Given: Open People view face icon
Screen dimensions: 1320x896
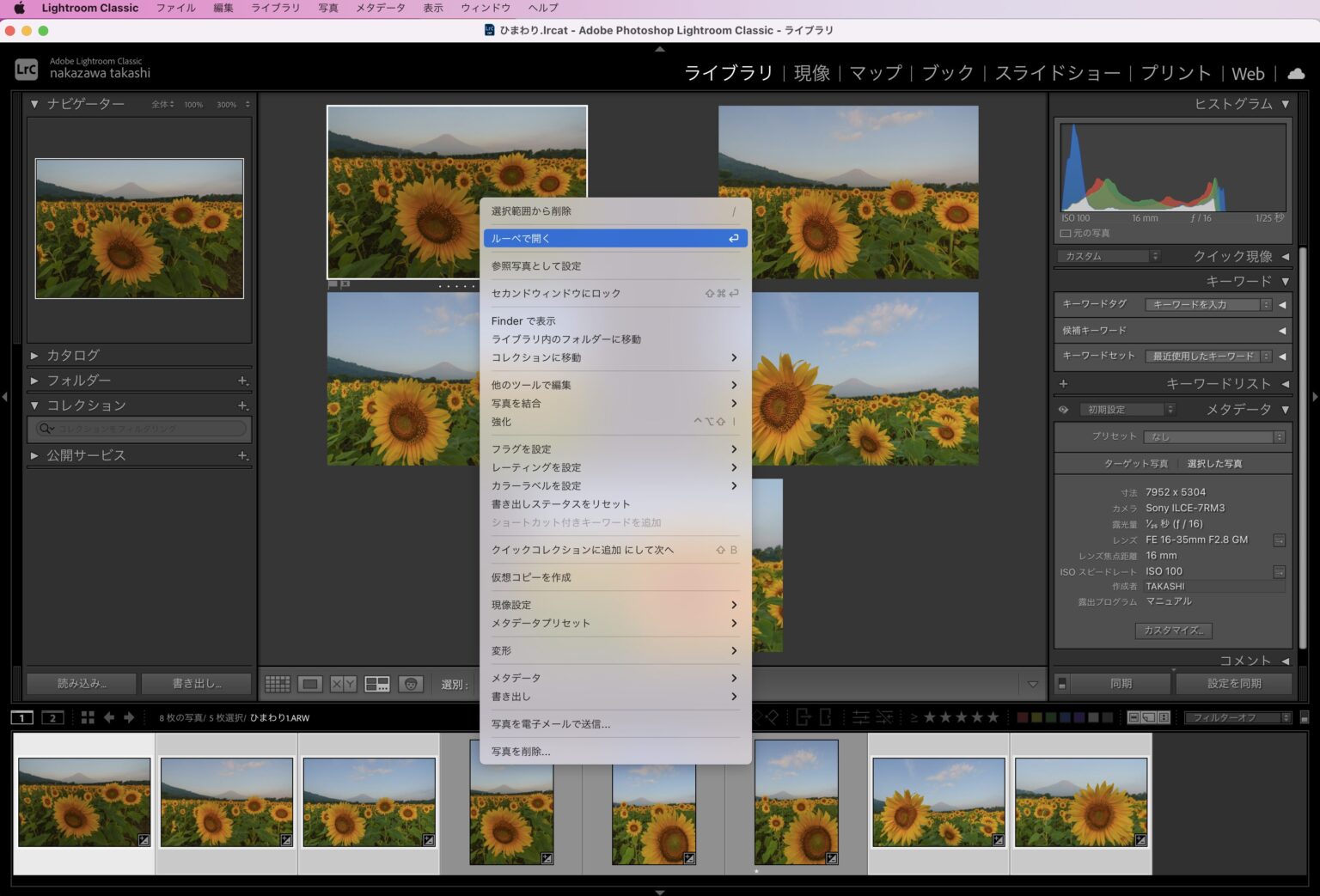Looking at the screenshot, I should click(411, 684).
